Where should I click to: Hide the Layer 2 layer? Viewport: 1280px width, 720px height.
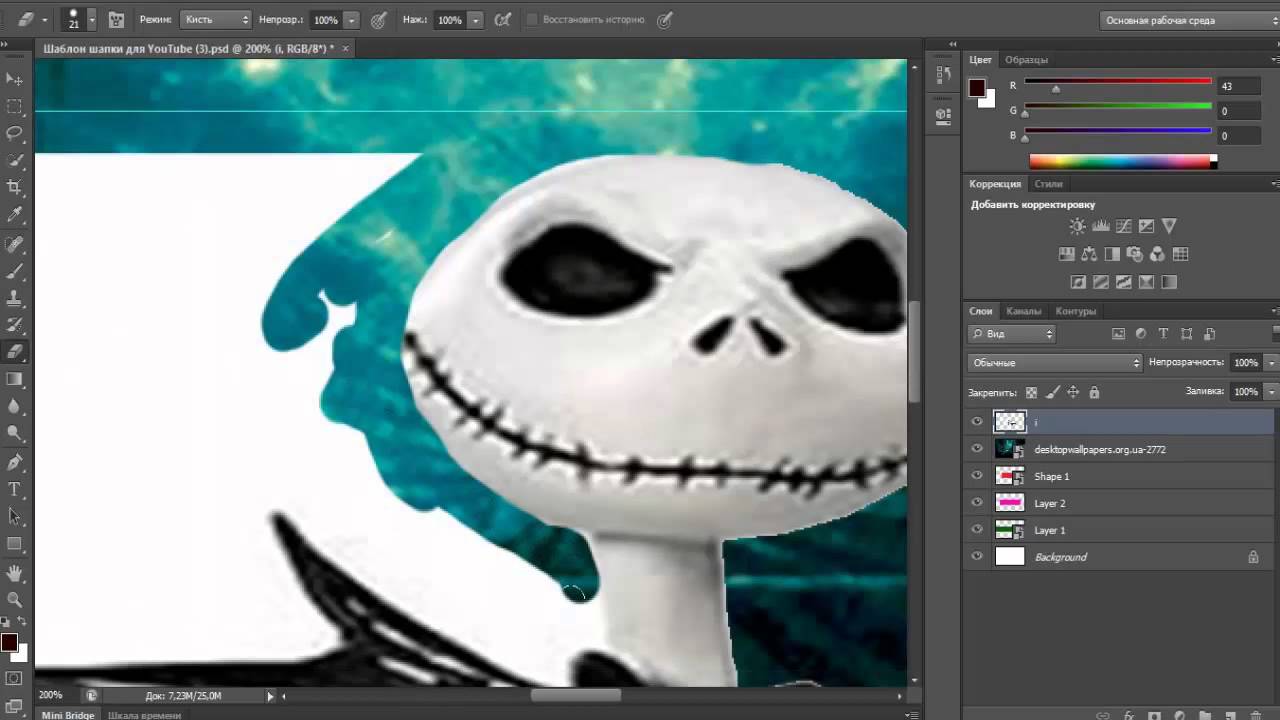point(977,503)
